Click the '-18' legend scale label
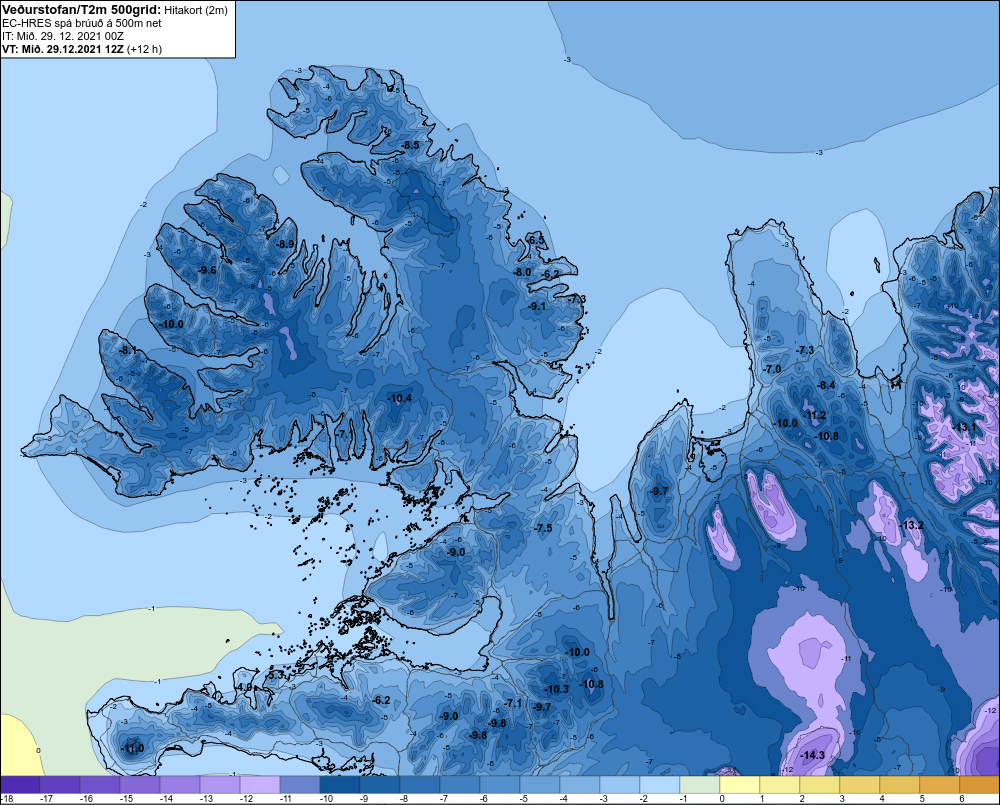The width and height of the screenshot is (1000, 805). (7, 799)
